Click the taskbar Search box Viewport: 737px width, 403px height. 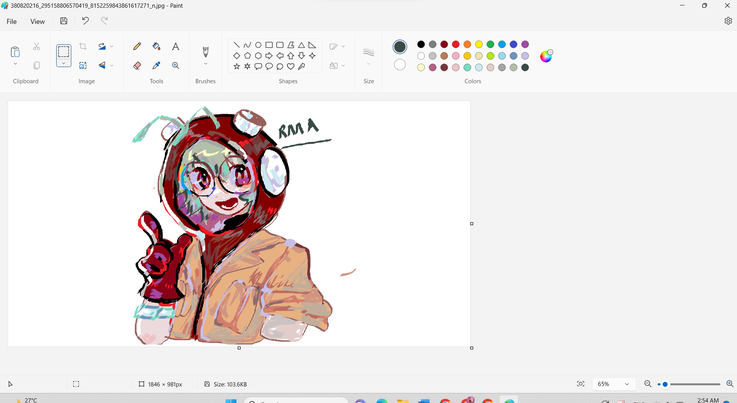296,401
